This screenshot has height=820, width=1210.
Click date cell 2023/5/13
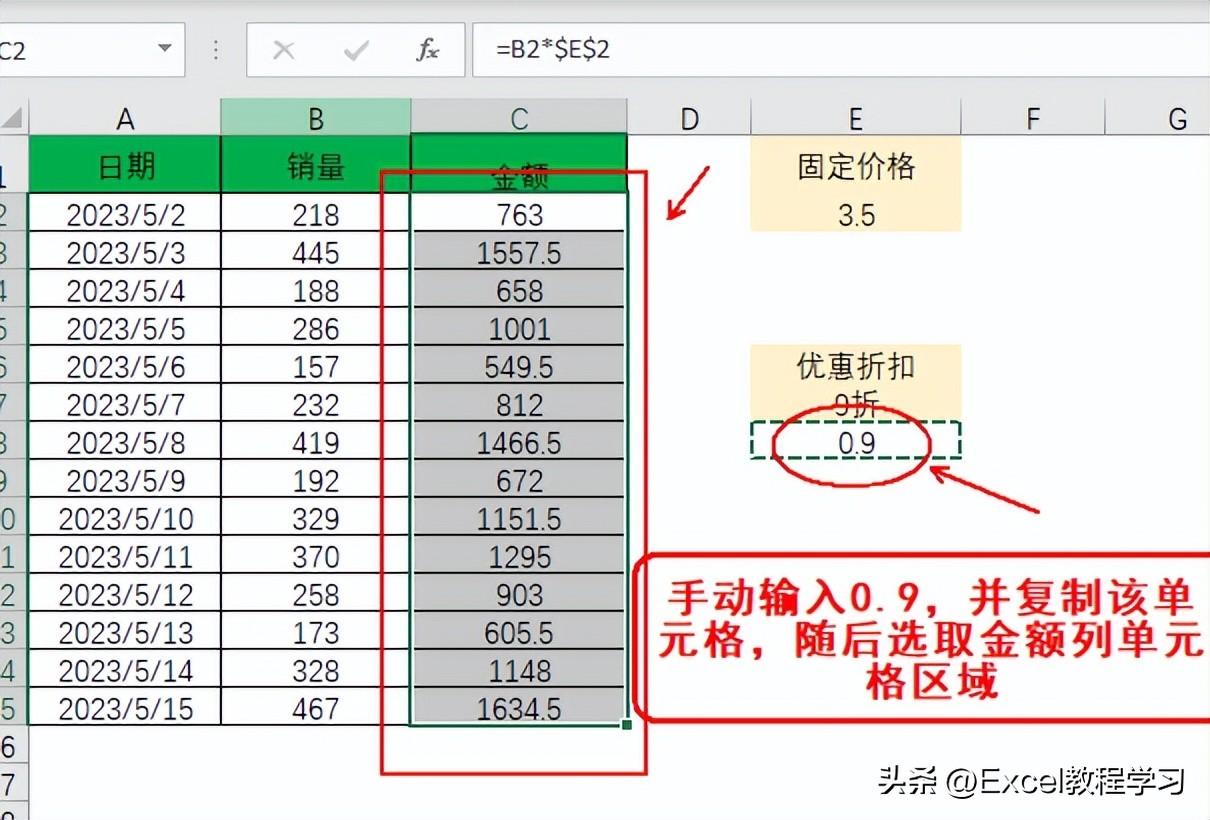[125, 632]
